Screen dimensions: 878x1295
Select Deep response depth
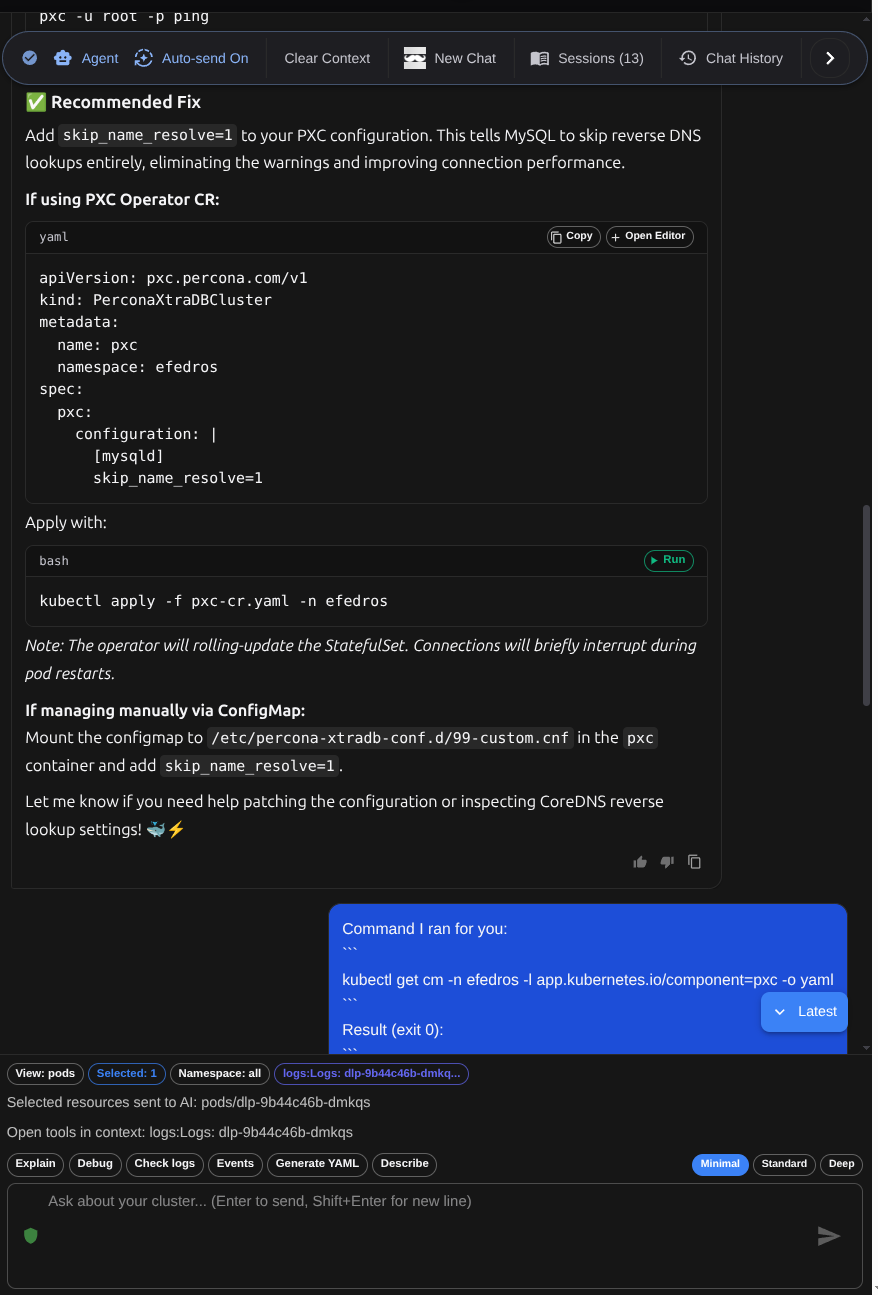[x=842, y=1164]
